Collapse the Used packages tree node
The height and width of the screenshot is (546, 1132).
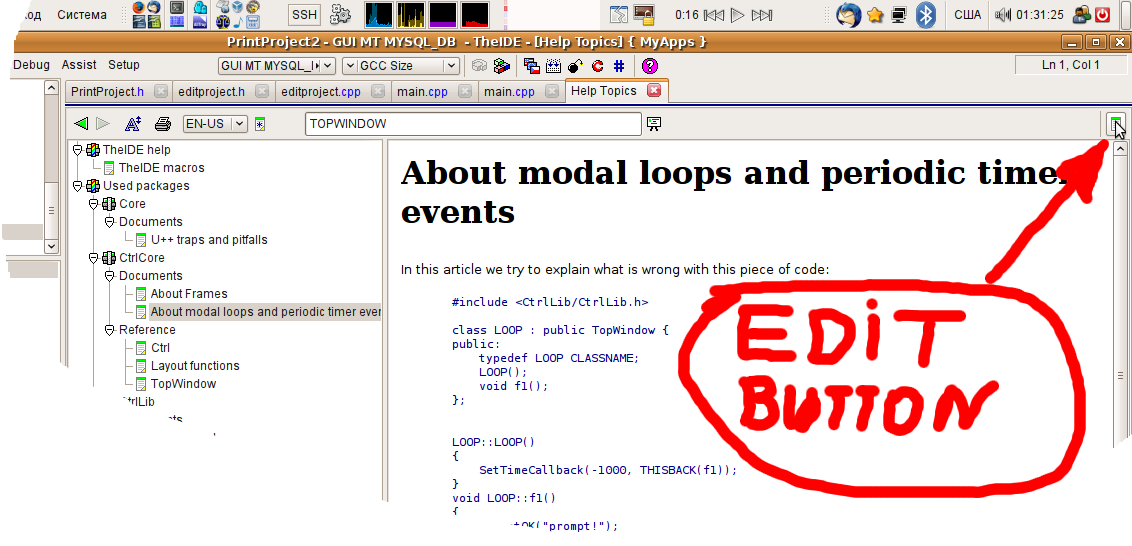click(x=77, y=186)
